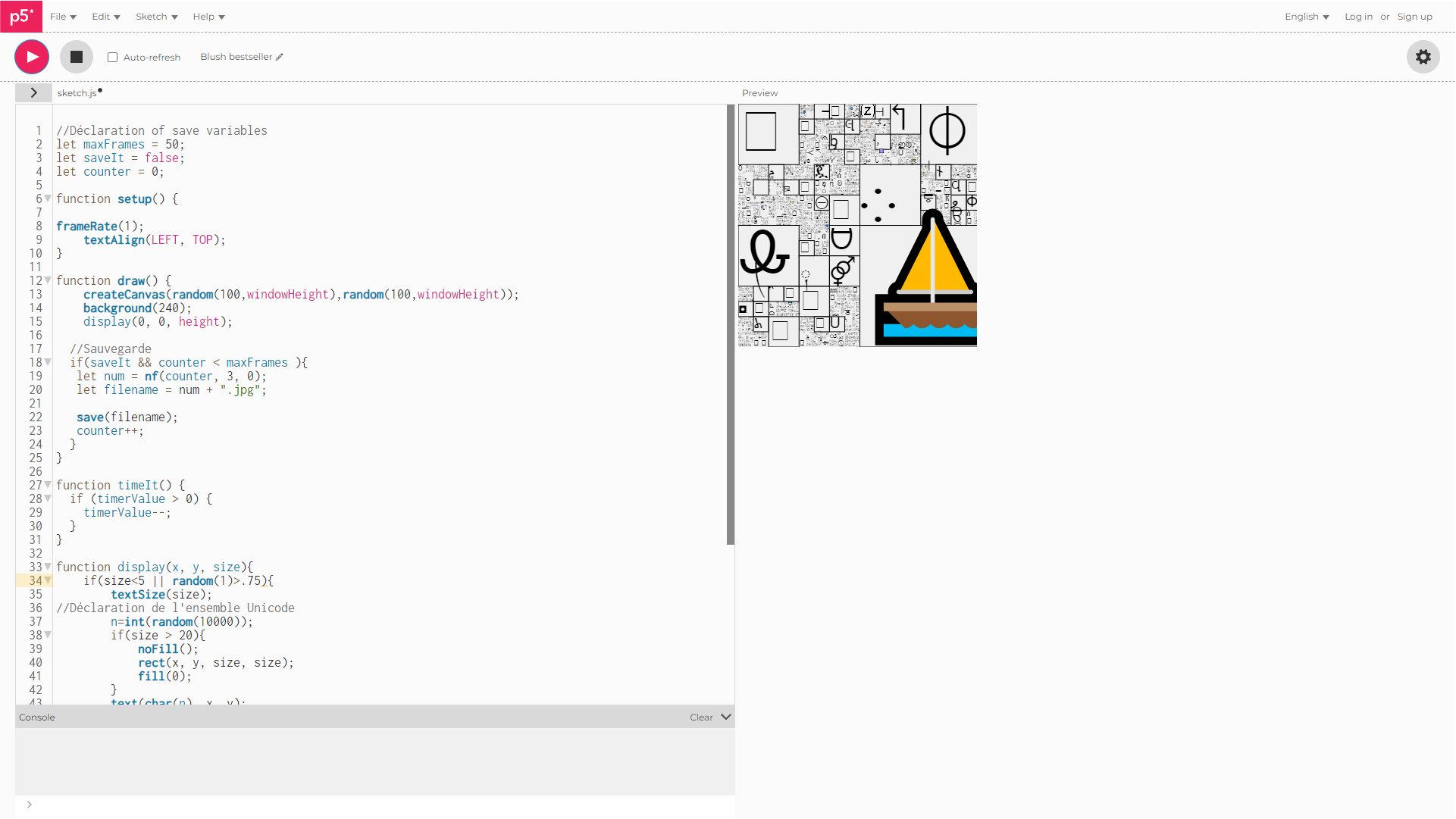Open the English language dropdown
Image resolution: width=1456 pixels, height=819 pixels.
tap(1306, 17)
